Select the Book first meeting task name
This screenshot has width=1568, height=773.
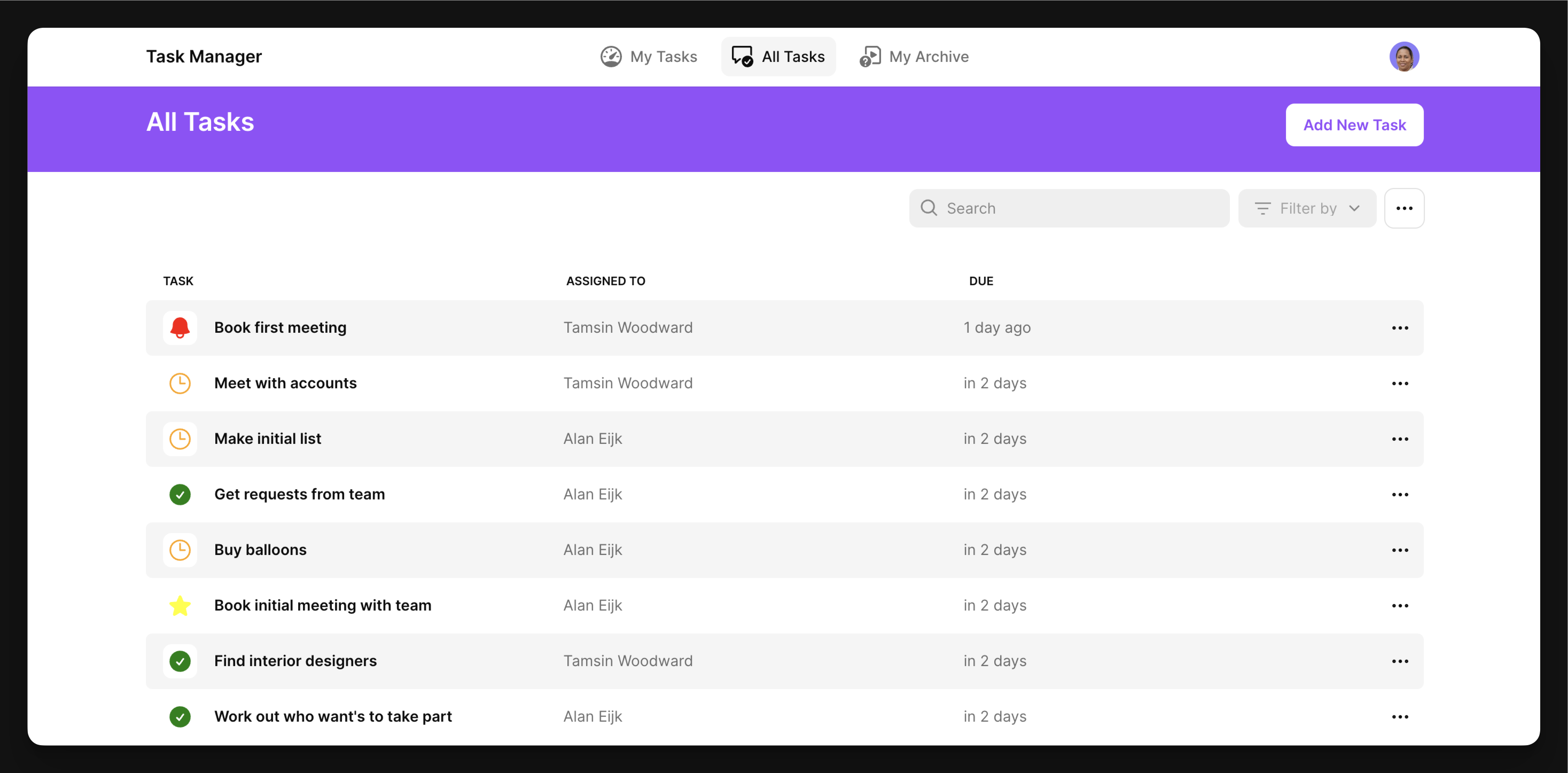280,328
